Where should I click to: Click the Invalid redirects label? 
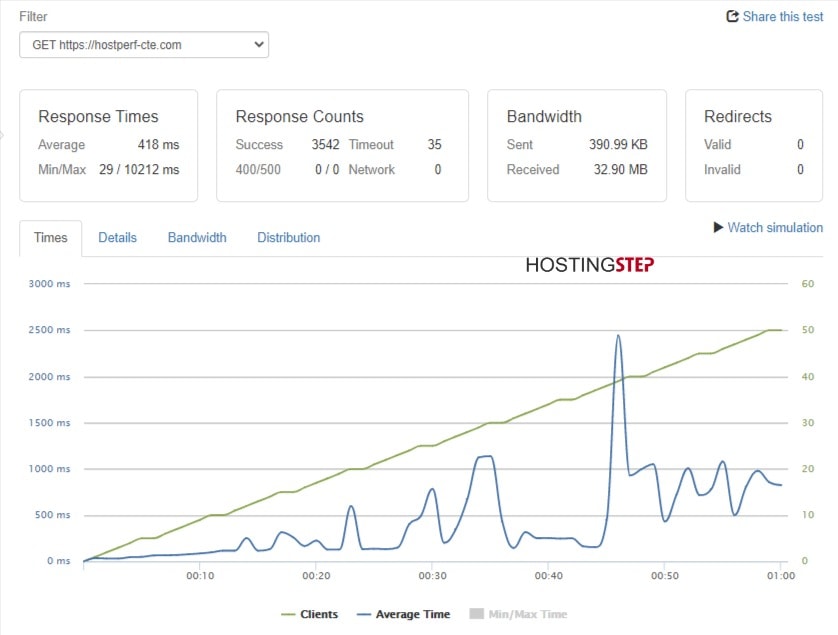(x=722, y=170)
